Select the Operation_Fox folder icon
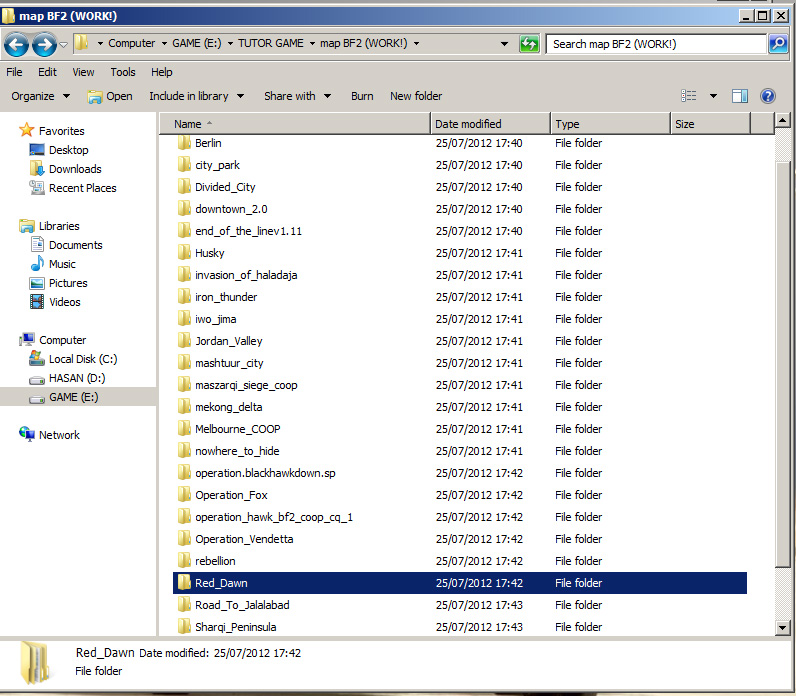This screenshot has height=696, width=796. tap(184, 495)
